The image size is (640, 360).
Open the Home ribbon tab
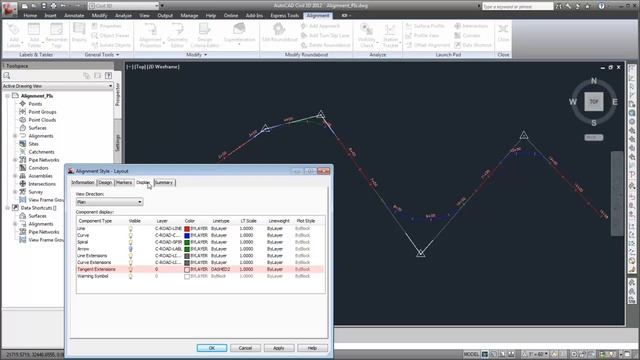point(30,16)
